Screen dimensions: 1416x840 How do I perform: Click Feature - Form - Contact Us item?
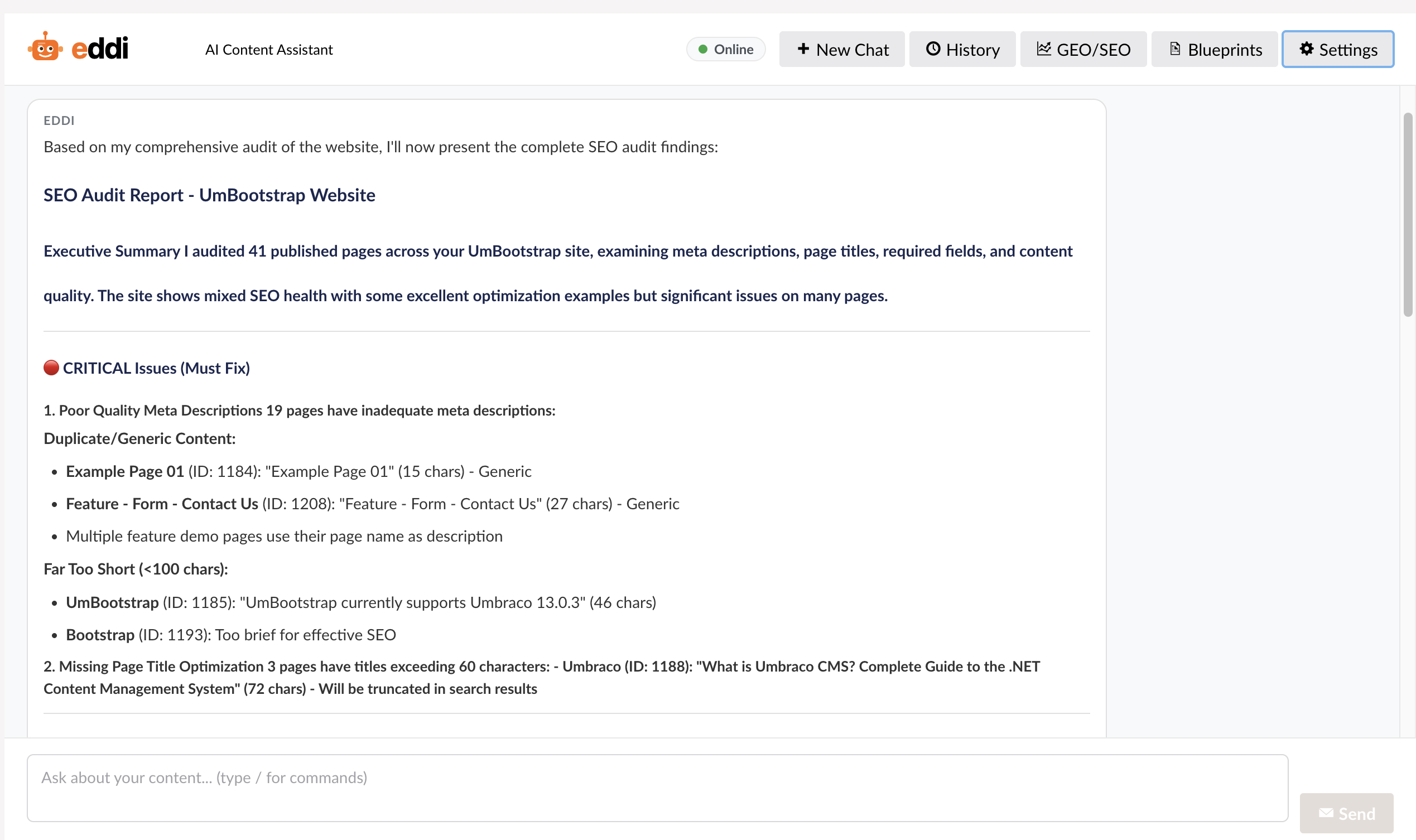(373, 504)
